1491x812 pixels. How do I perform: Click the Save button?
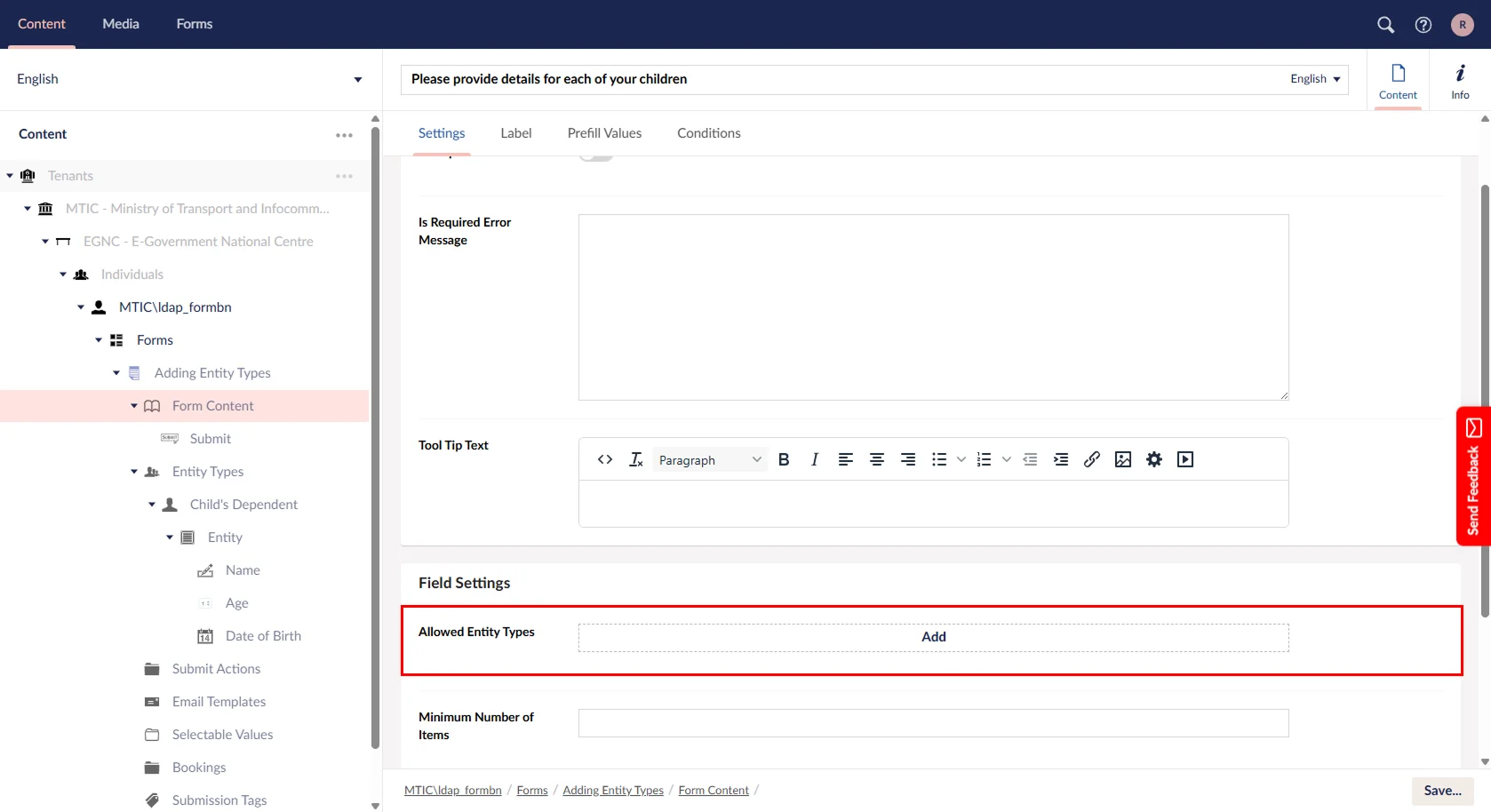coord(1441,791)
